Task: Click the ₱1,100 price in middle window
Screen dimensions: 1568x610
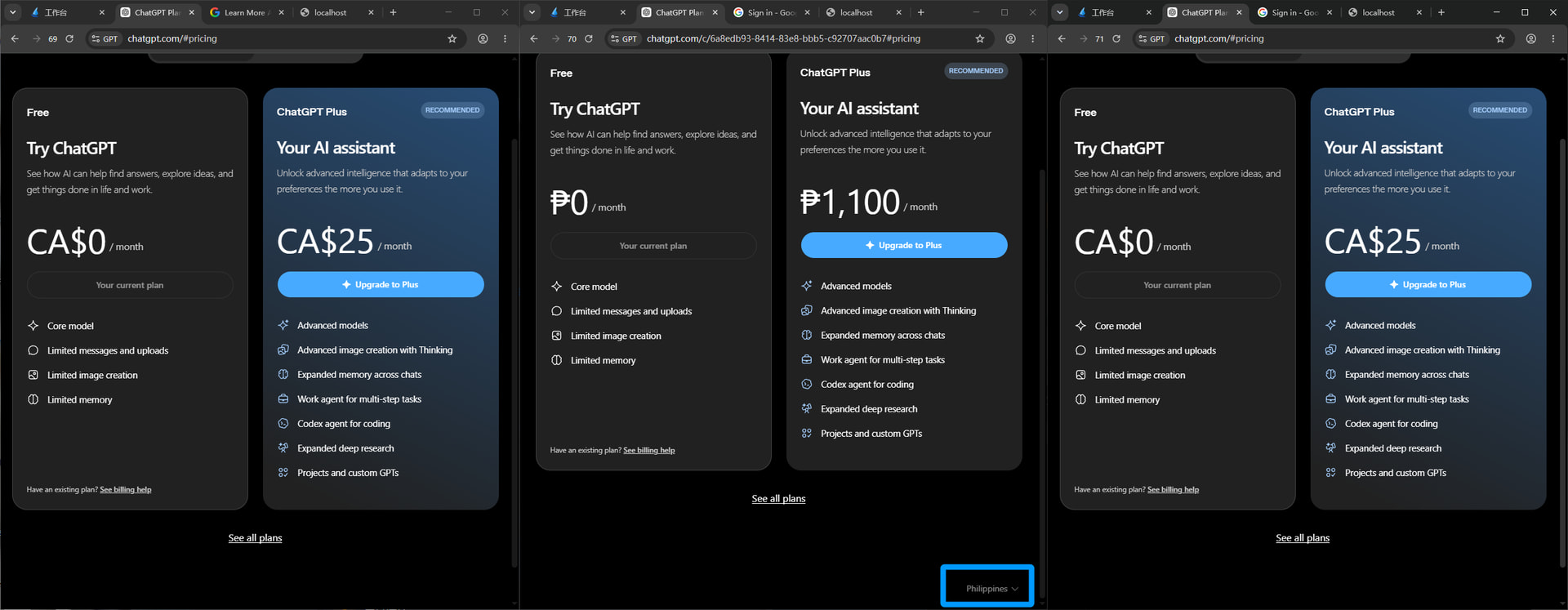Action: (x=850, y=202)
